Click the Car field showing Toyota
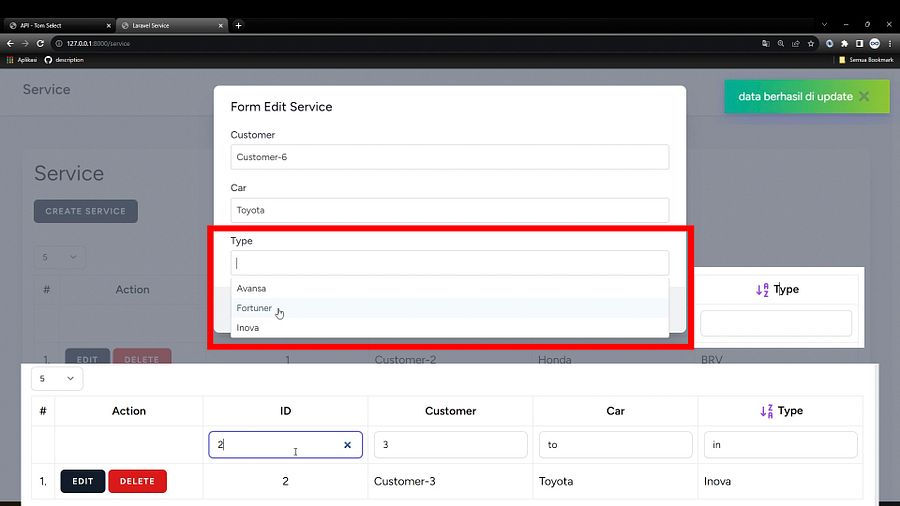The height and width of the screenshot is (506, 900). point(449,210)
